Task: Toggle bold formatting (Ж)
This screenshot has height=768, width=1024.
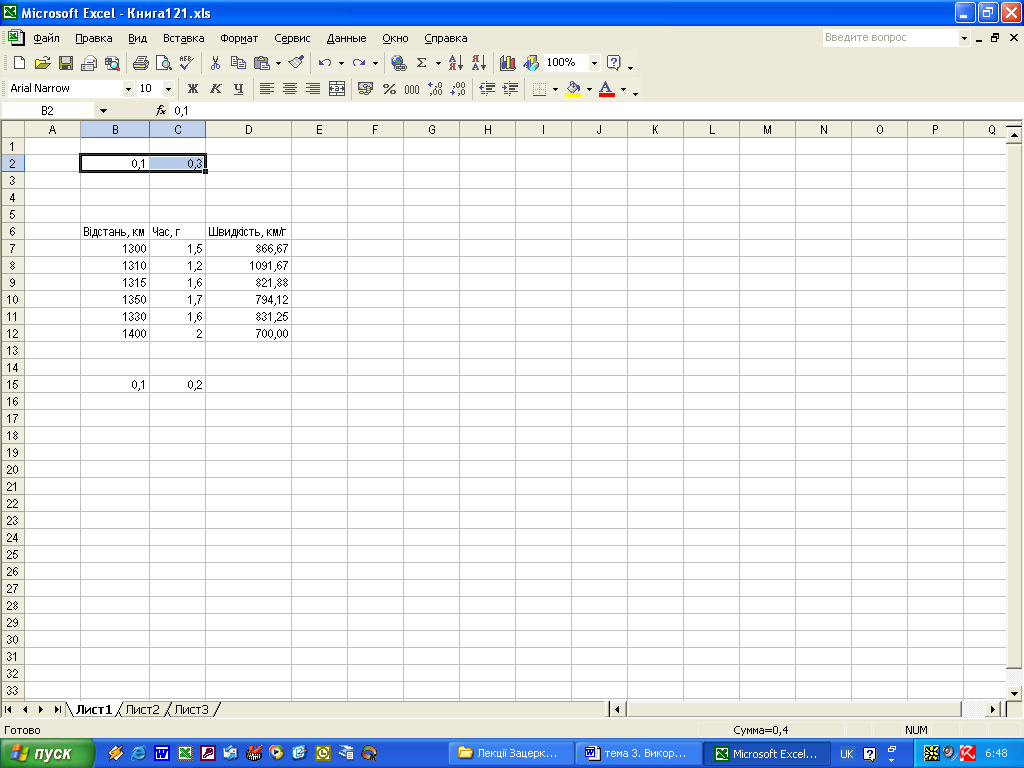Action: tap(193, 89)
